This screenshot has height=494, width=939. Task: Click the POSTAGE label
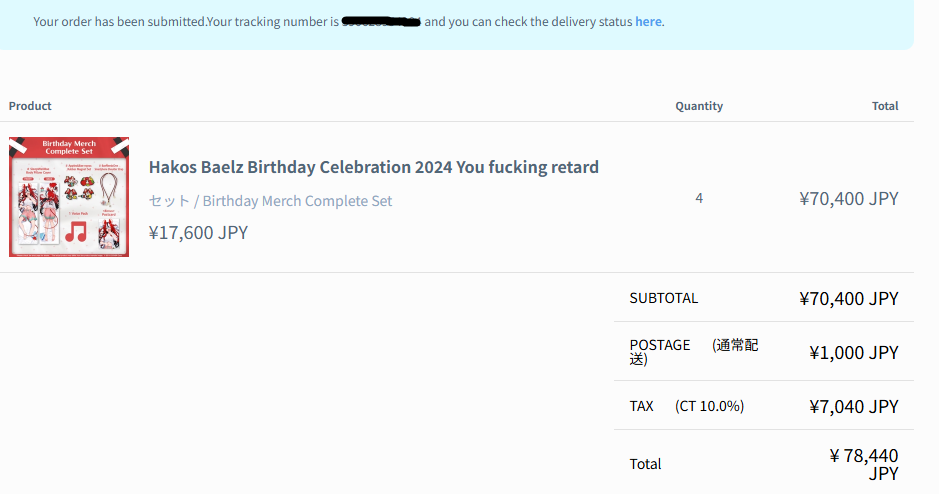pyautogui.click(x=660, y=345)
